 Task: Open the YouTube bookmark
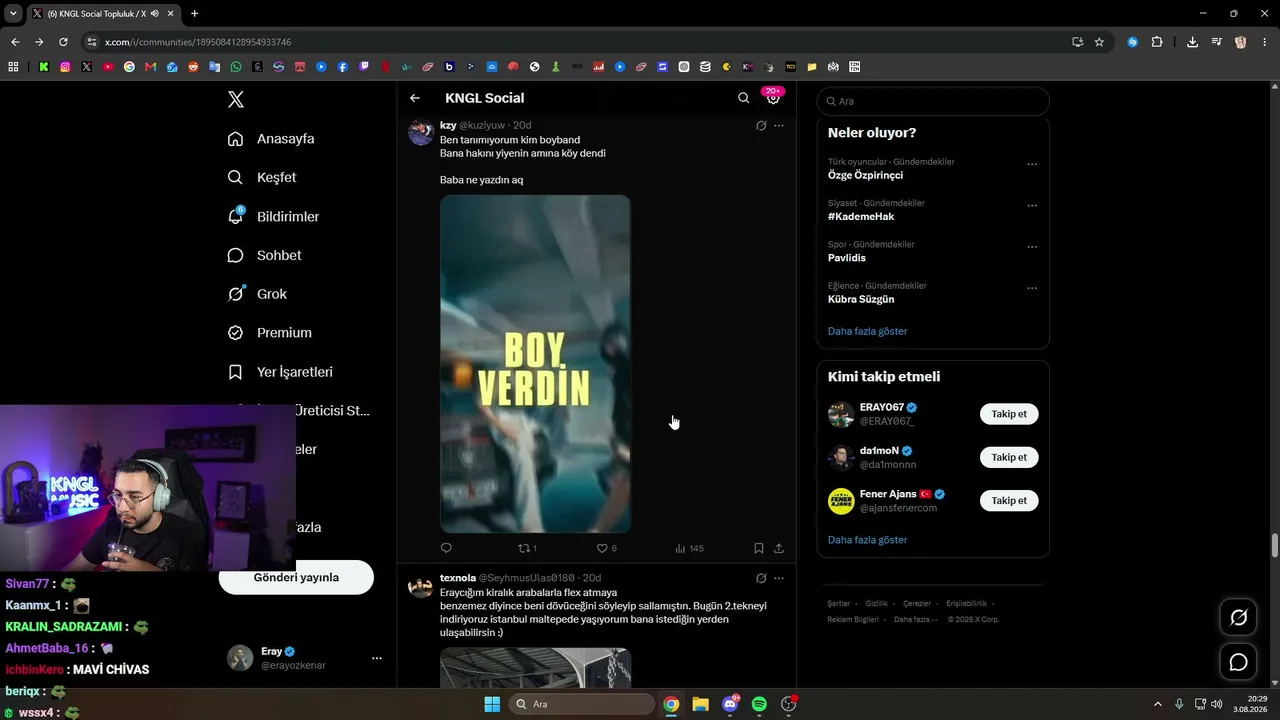(x=108, y=67)
